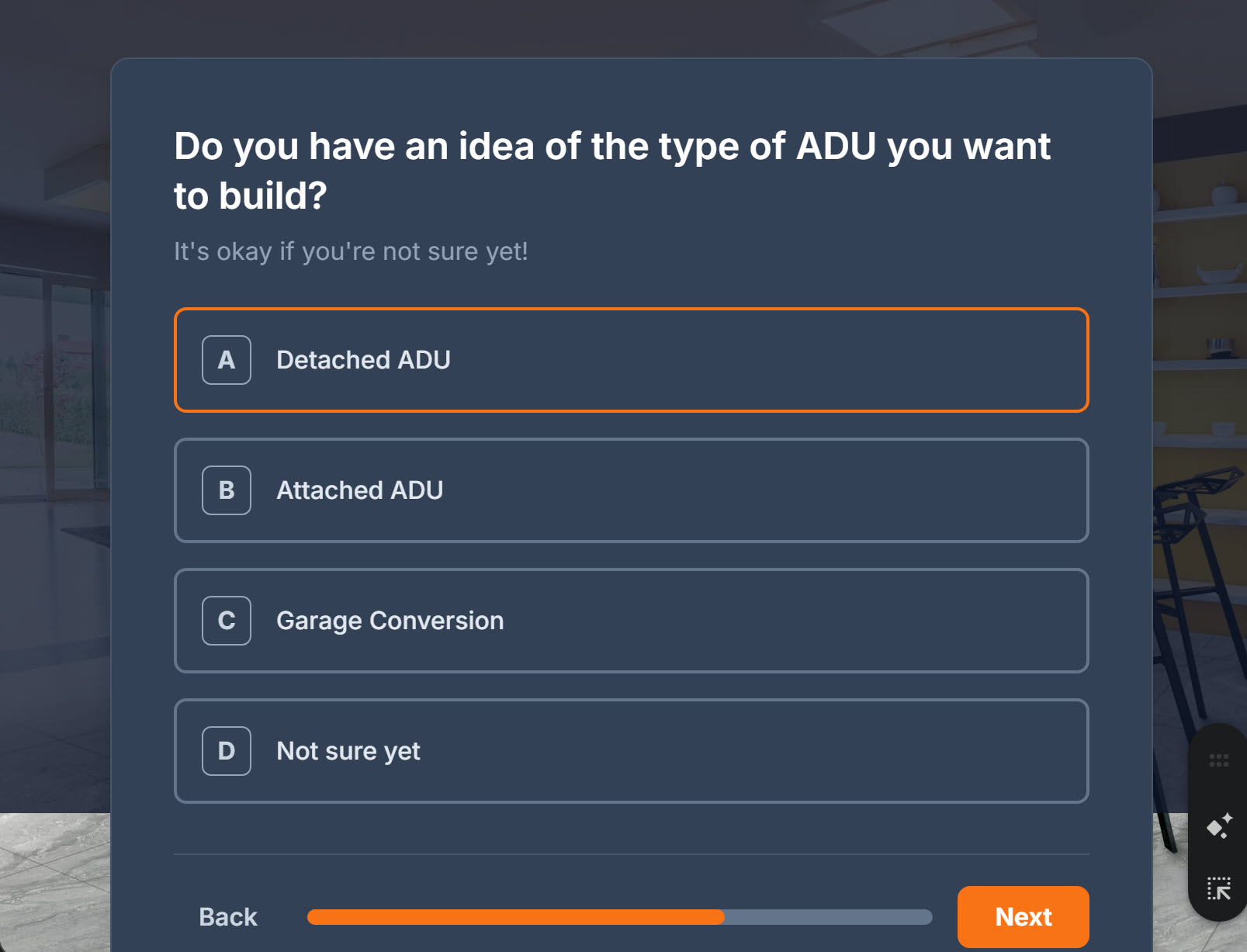This screenshot has height=952, width=1247.
Task: Click the "It's okay if you're not sure yet!" subtitle
Action: [351, 251]
